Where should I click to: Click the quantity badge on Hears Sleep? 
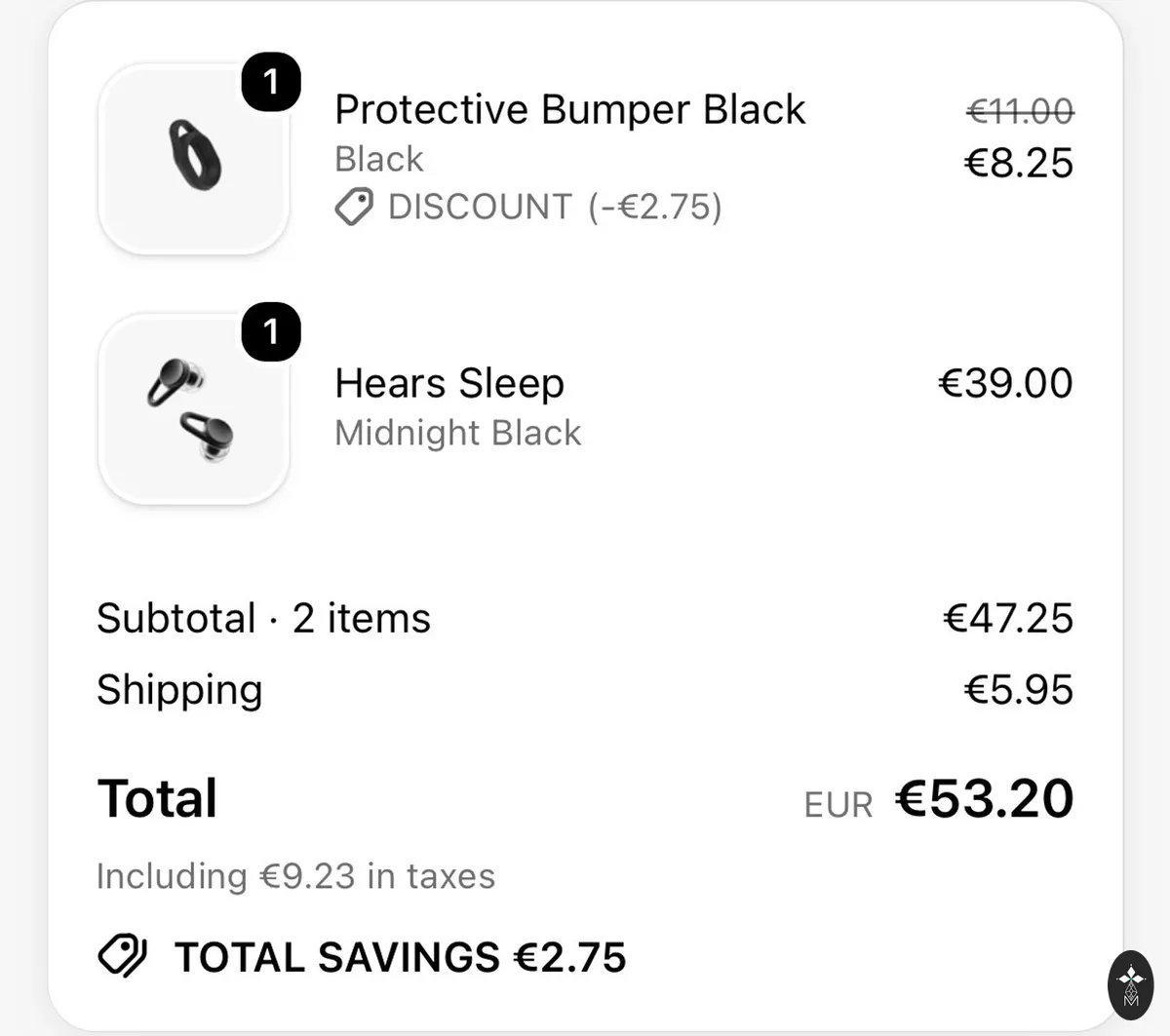pyautogui.click(x=271, y=332)
